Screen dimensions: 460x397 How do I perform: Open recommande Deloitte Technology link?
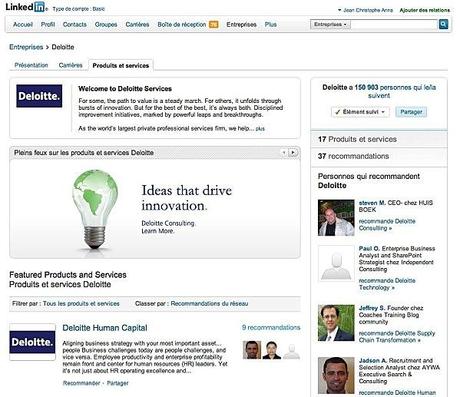[387, 284]
